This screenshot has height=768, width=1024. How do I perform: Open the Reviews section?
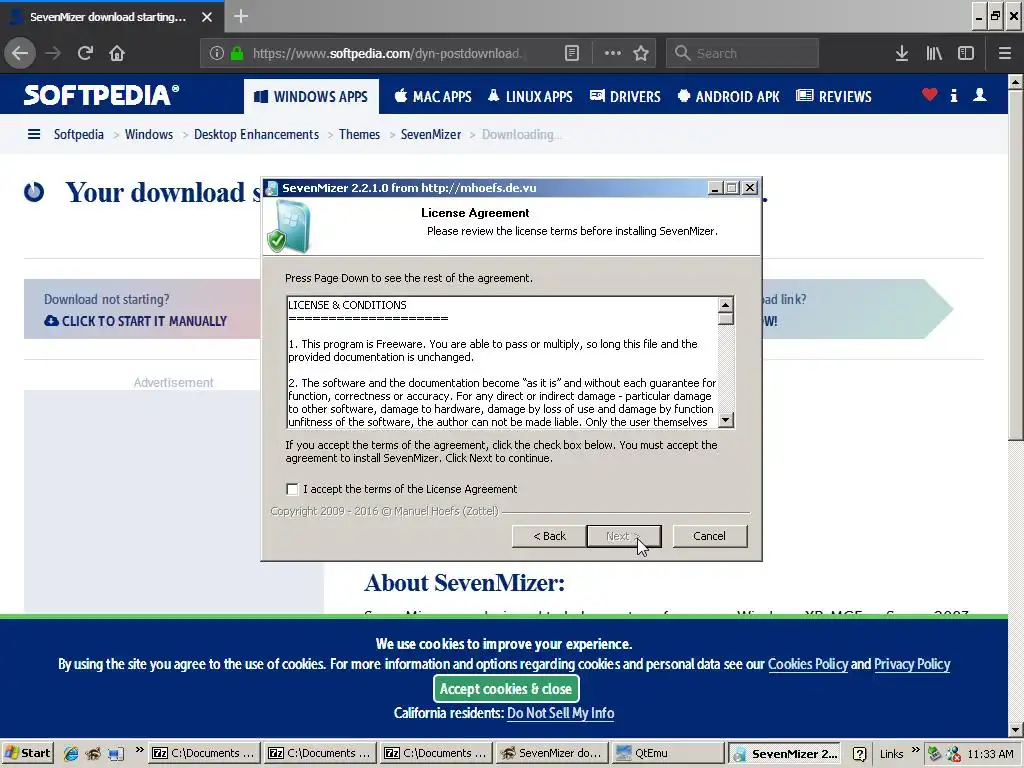tap(834, 97)
